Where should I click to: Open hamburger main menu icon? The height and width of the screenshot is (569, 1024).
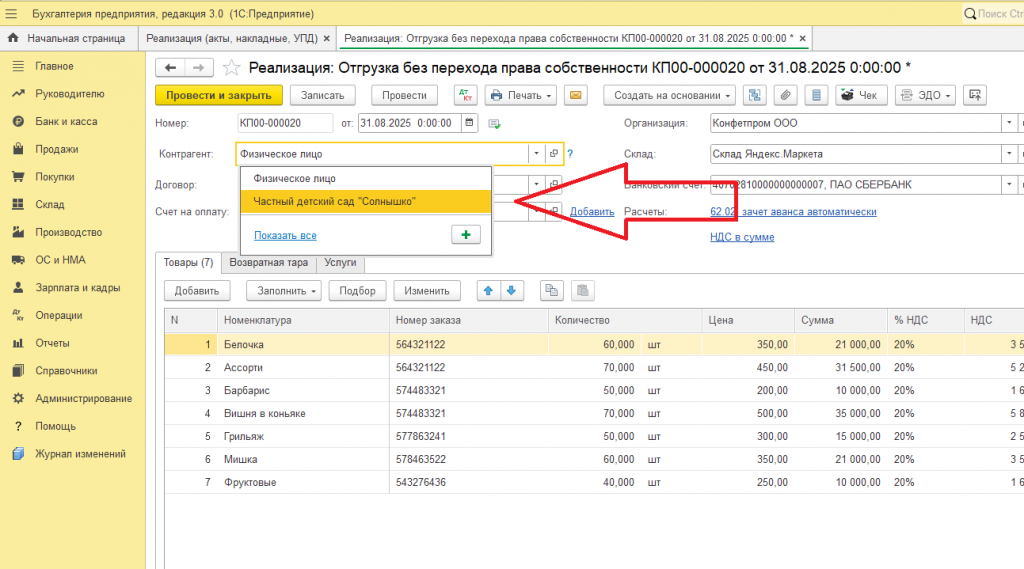tap(11, 14)
